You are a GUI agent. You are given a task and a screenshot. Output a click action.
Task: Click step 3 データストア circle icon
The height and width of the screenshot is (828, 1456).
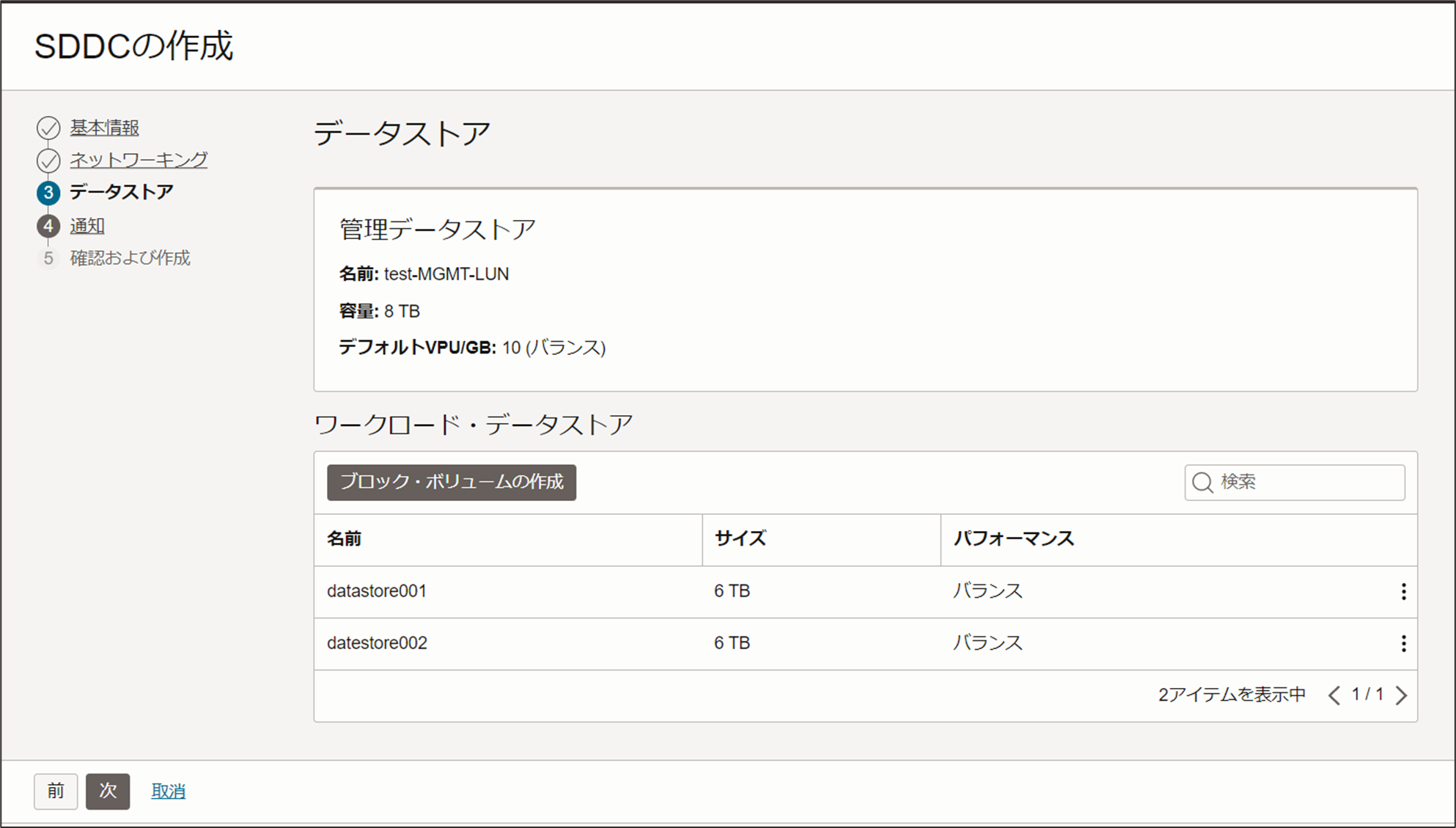click(x=48, y=193)
